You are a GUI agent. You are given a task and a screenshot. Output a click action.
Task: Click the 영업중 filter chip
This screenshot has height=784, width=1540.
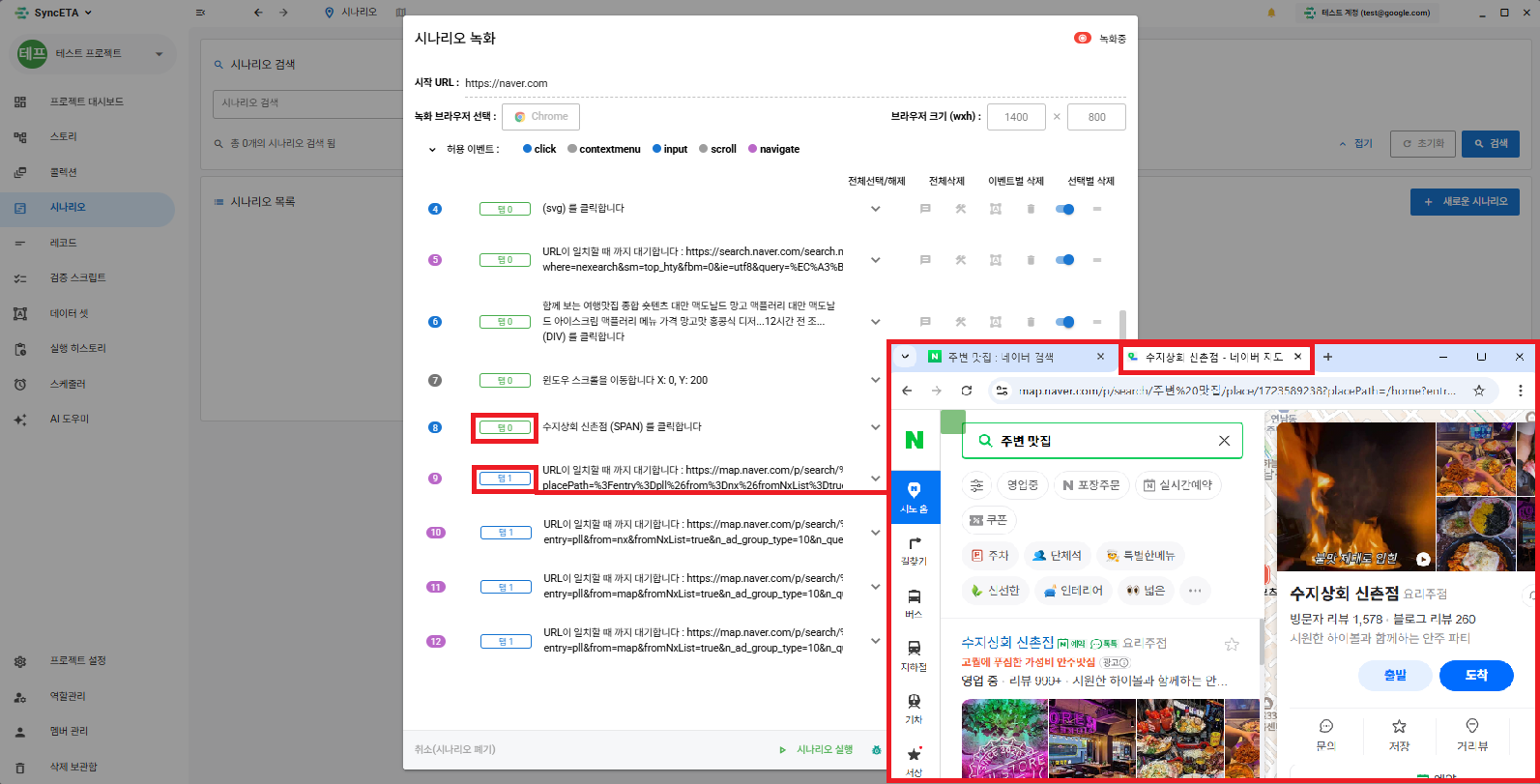click(1023, 485)
